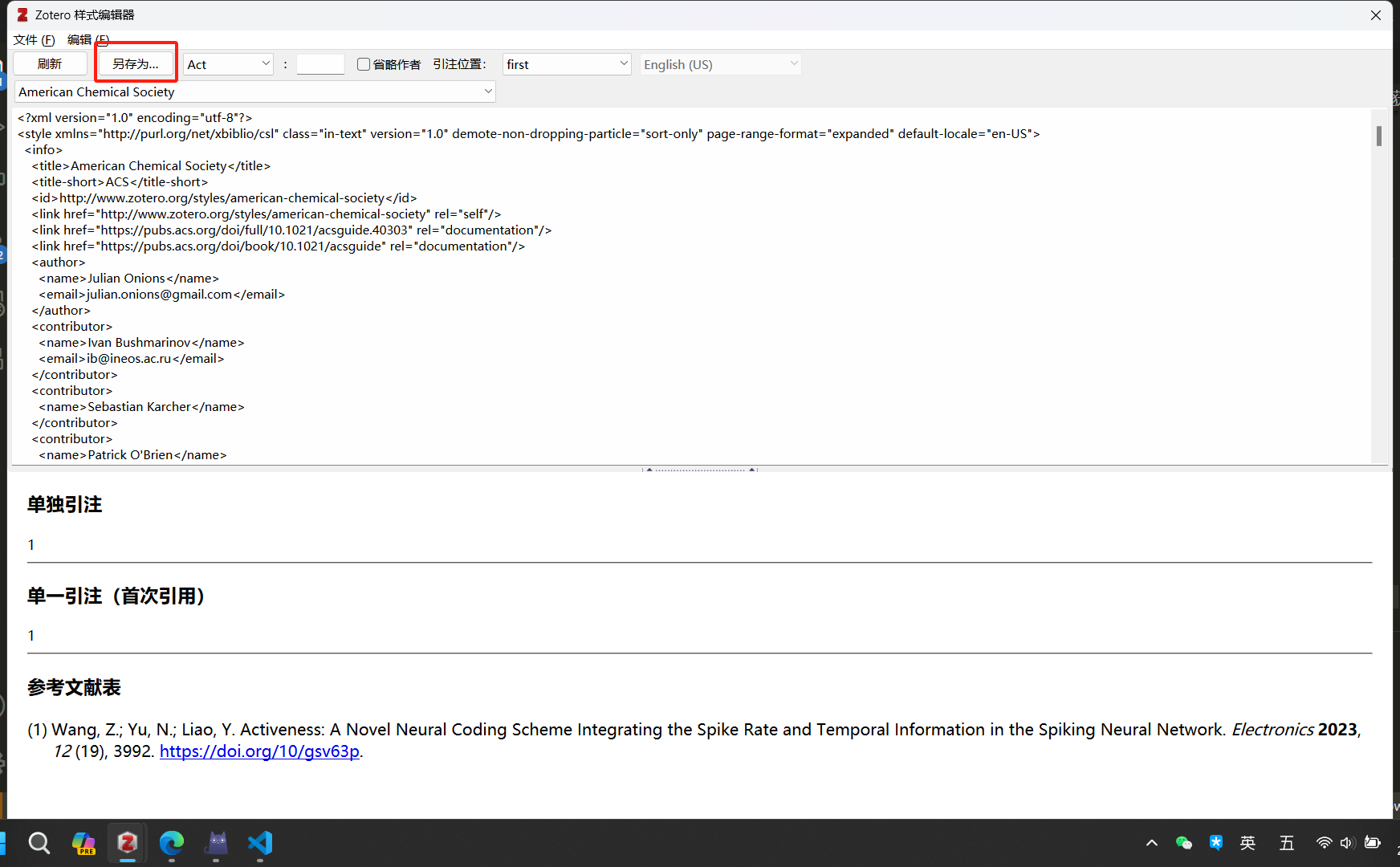Click the editor vertical scrollbar thumb
The height and width of the screenshot is (867, 1400).
pyautogui.click(x=1378, y=136)
